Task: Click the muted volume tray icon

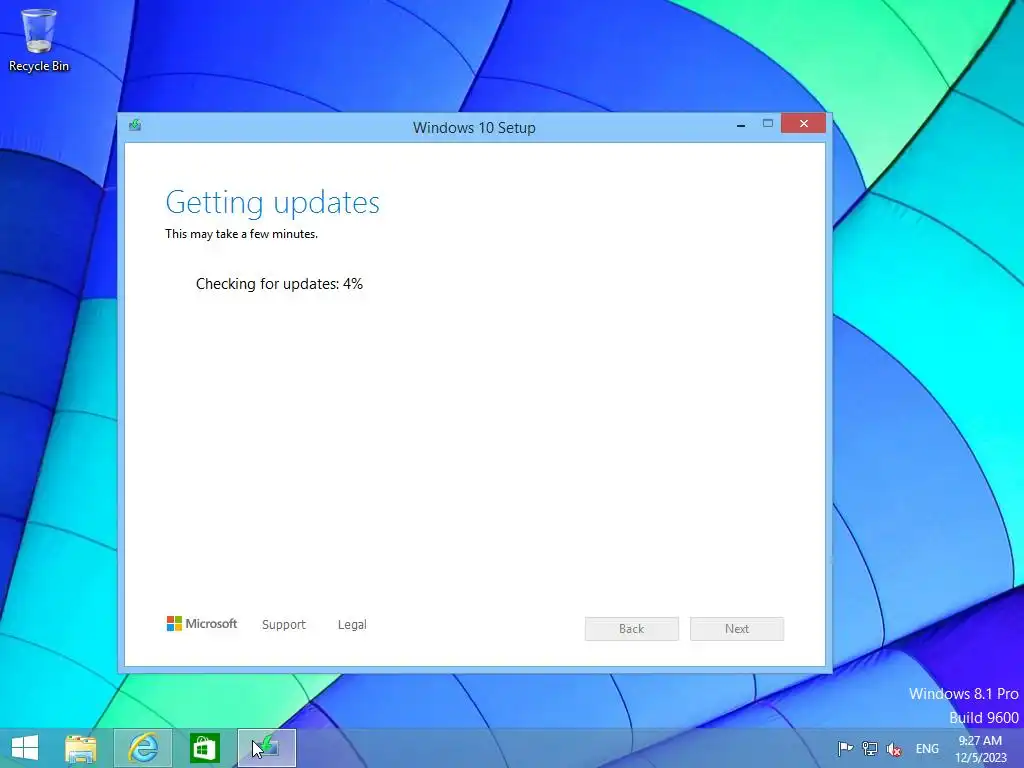Action: tap(894, 749)
